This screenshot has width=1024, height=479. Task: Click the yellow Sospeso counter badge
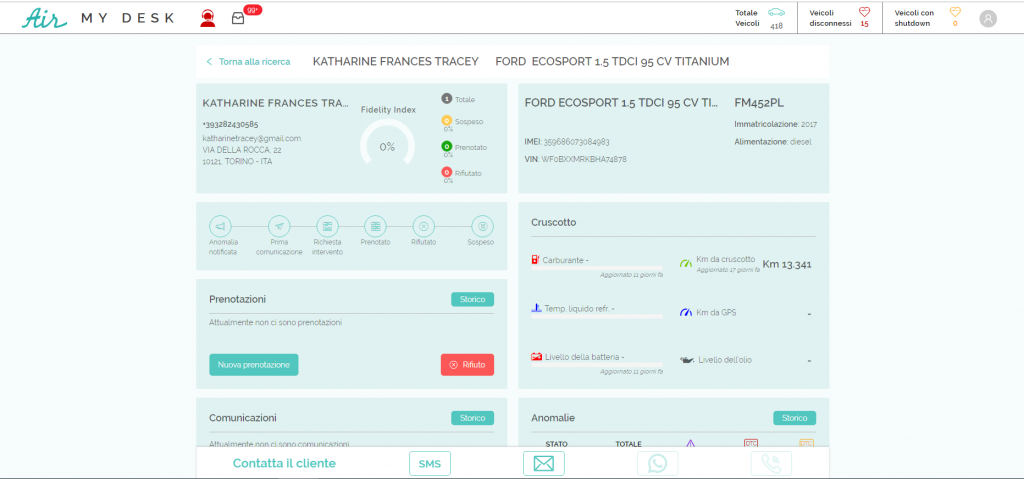click(x=447, y=121)
